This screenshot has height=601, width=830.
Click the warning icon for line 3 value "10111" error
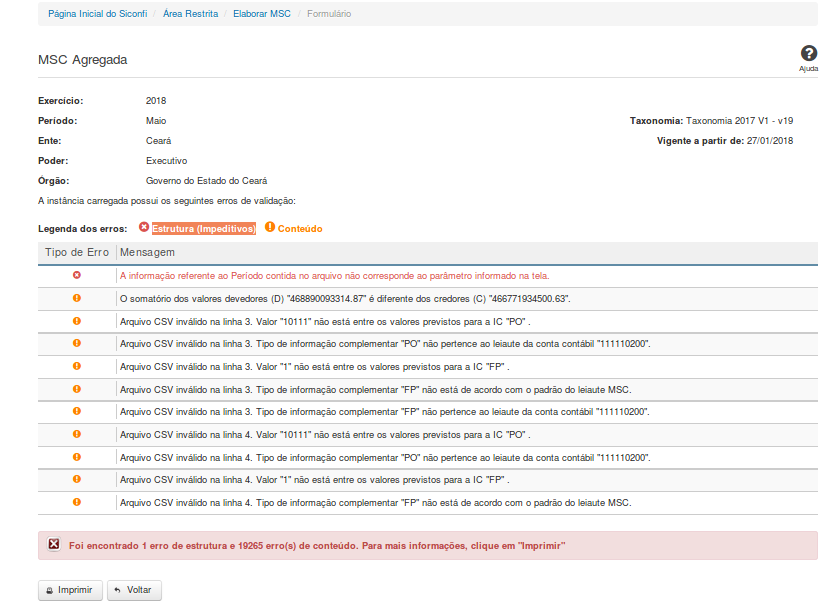(x=77, y=321)
